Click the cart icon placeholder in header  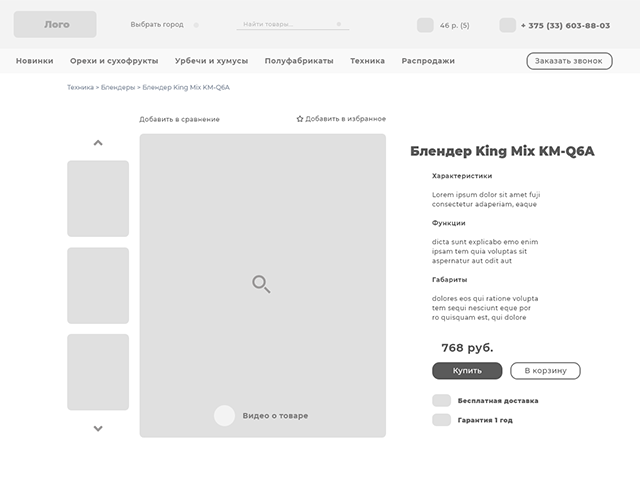(x=425, y=25)
